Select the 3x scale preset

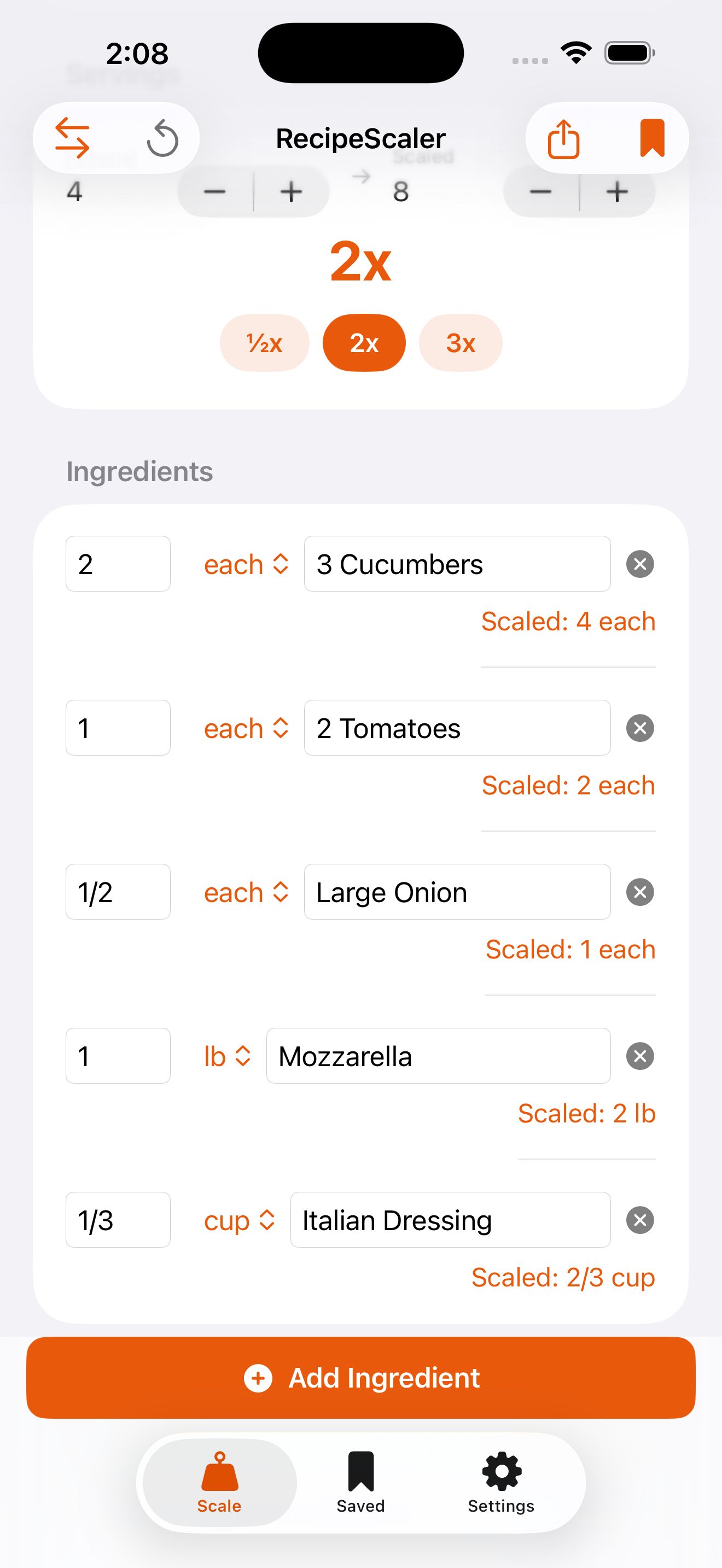pos(460,343)
